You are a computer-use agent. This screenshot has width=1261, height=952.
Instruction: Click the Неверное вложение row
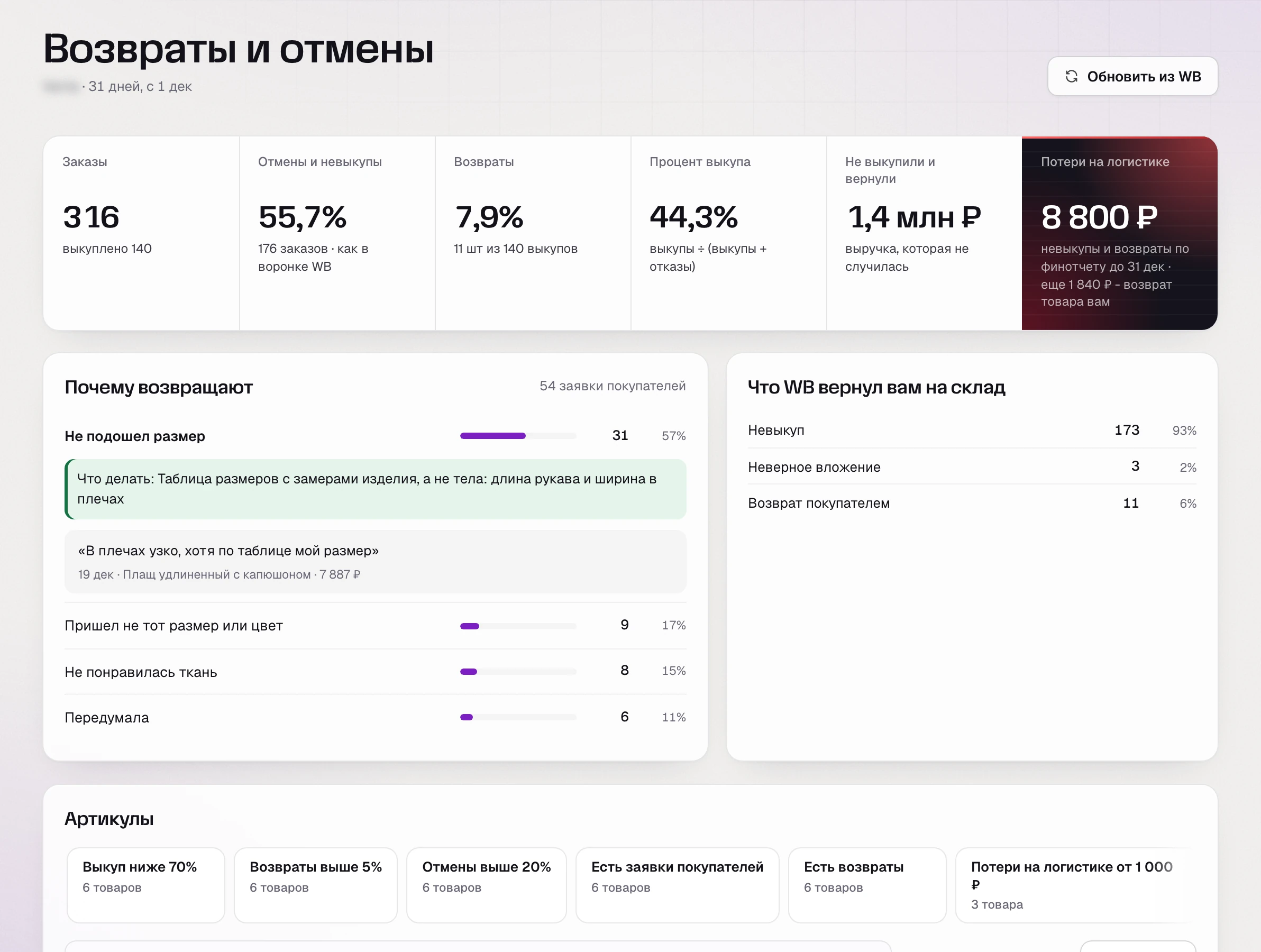pyautogui.click(x=972, y=467)
